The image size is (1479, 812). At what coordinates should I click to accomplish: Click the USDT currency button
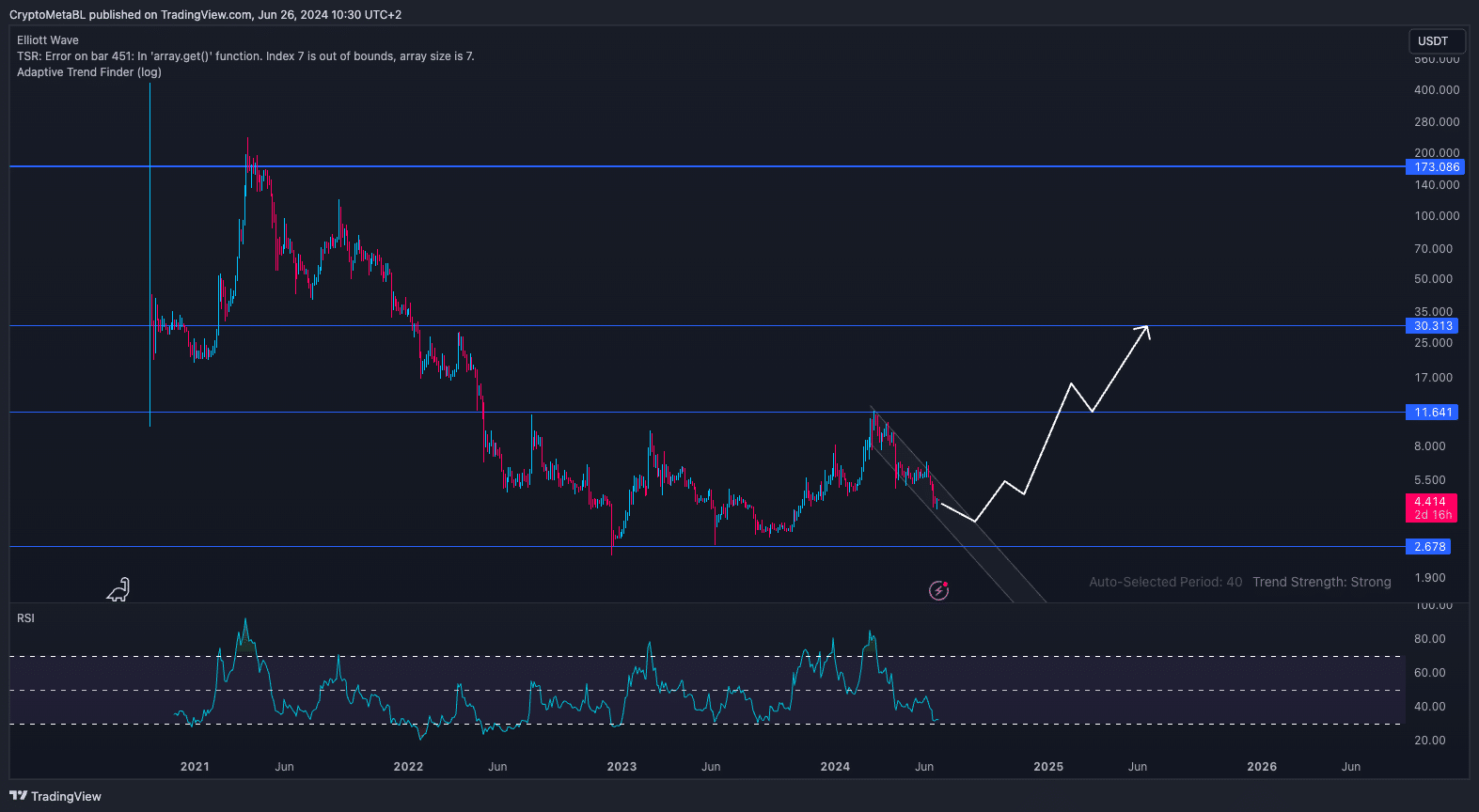tap(1436, 41)
